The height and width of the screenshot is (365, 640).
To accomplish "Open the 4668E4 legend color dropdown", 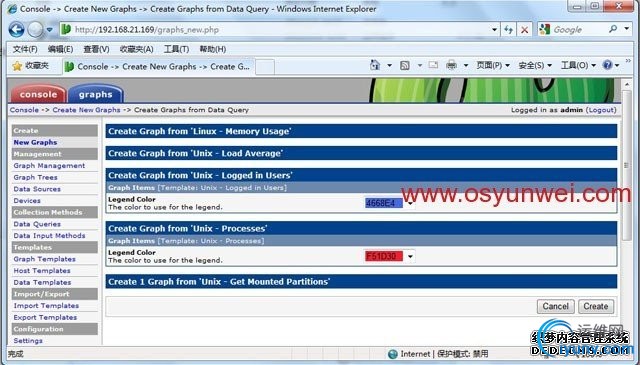I will pyautogui.click(x=390, y=203).
